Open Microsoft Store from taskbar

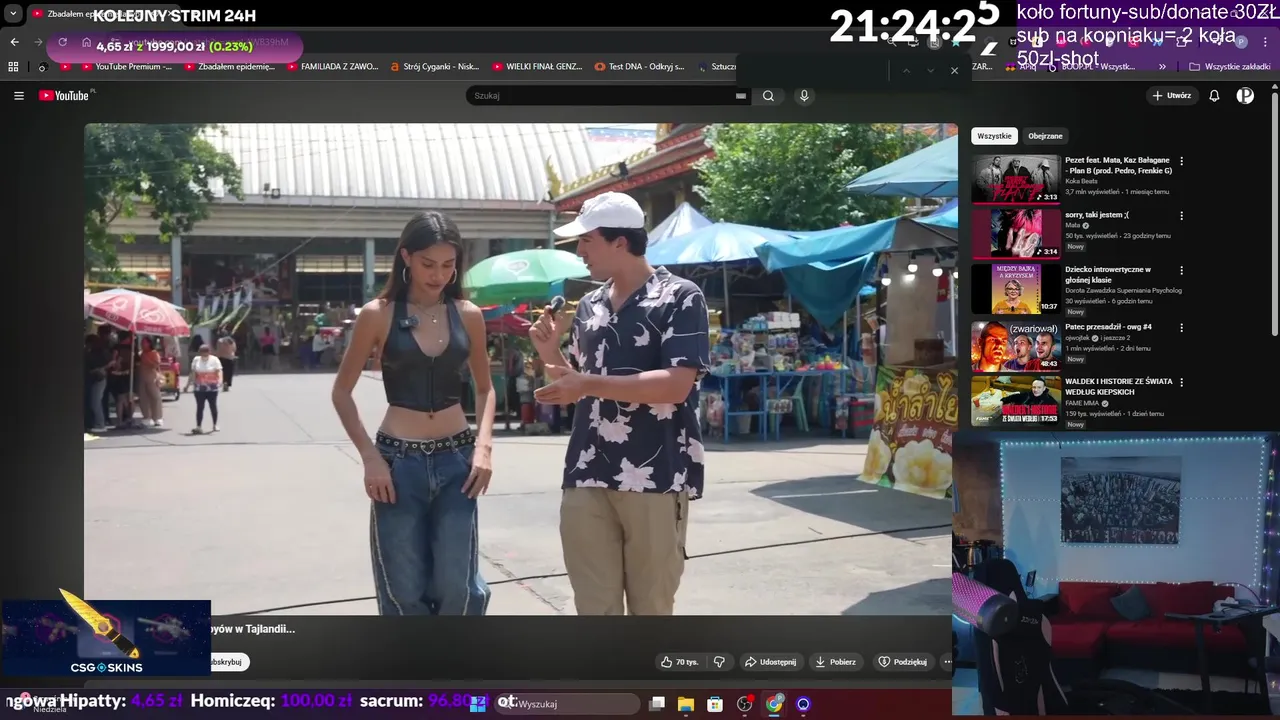(x=715, y=704)
